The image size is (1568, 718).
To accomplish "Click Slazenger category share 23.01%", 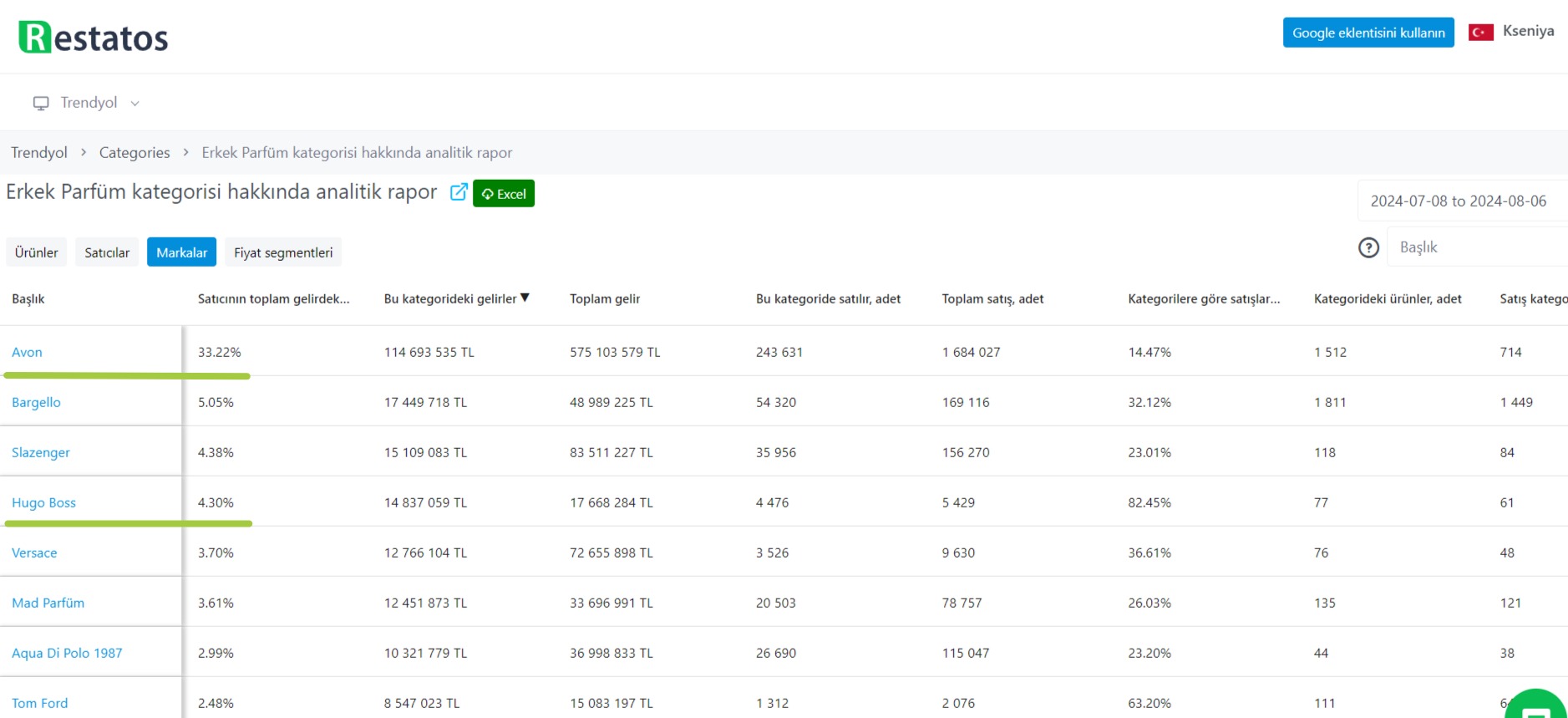I will click(1149, 452).
